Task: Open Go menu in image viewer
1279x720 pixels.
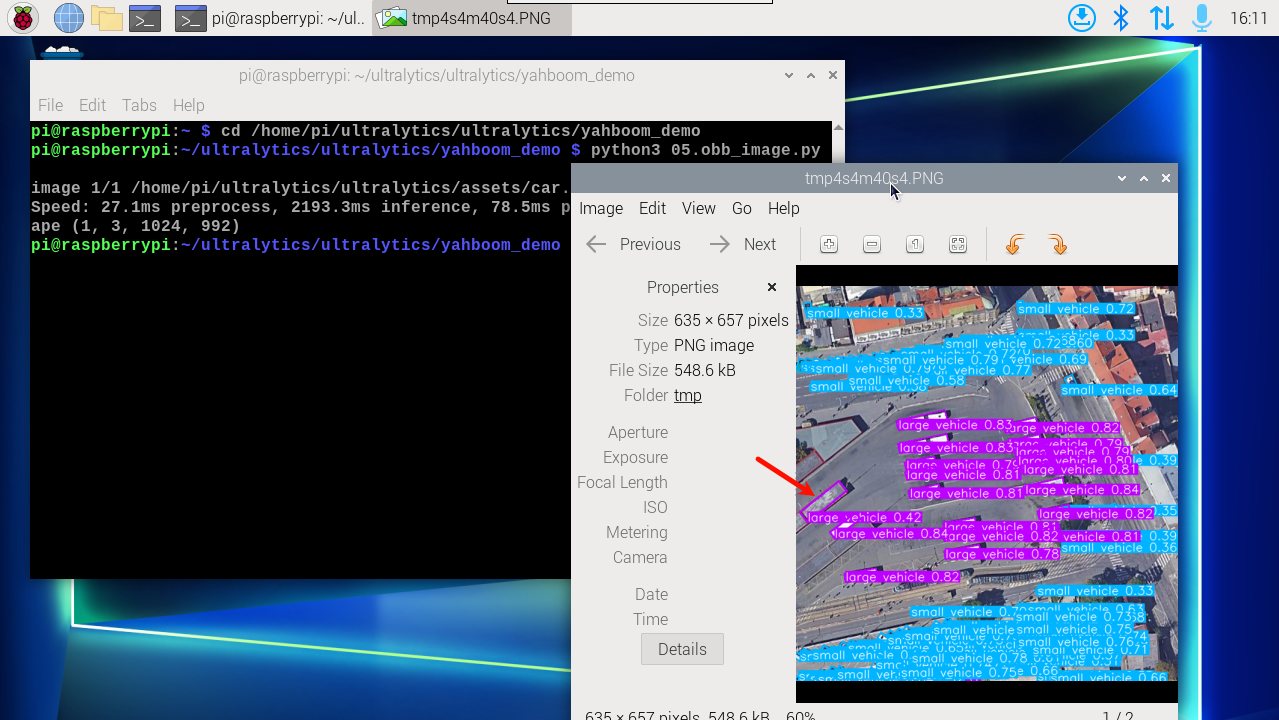Action: (742, 208)
